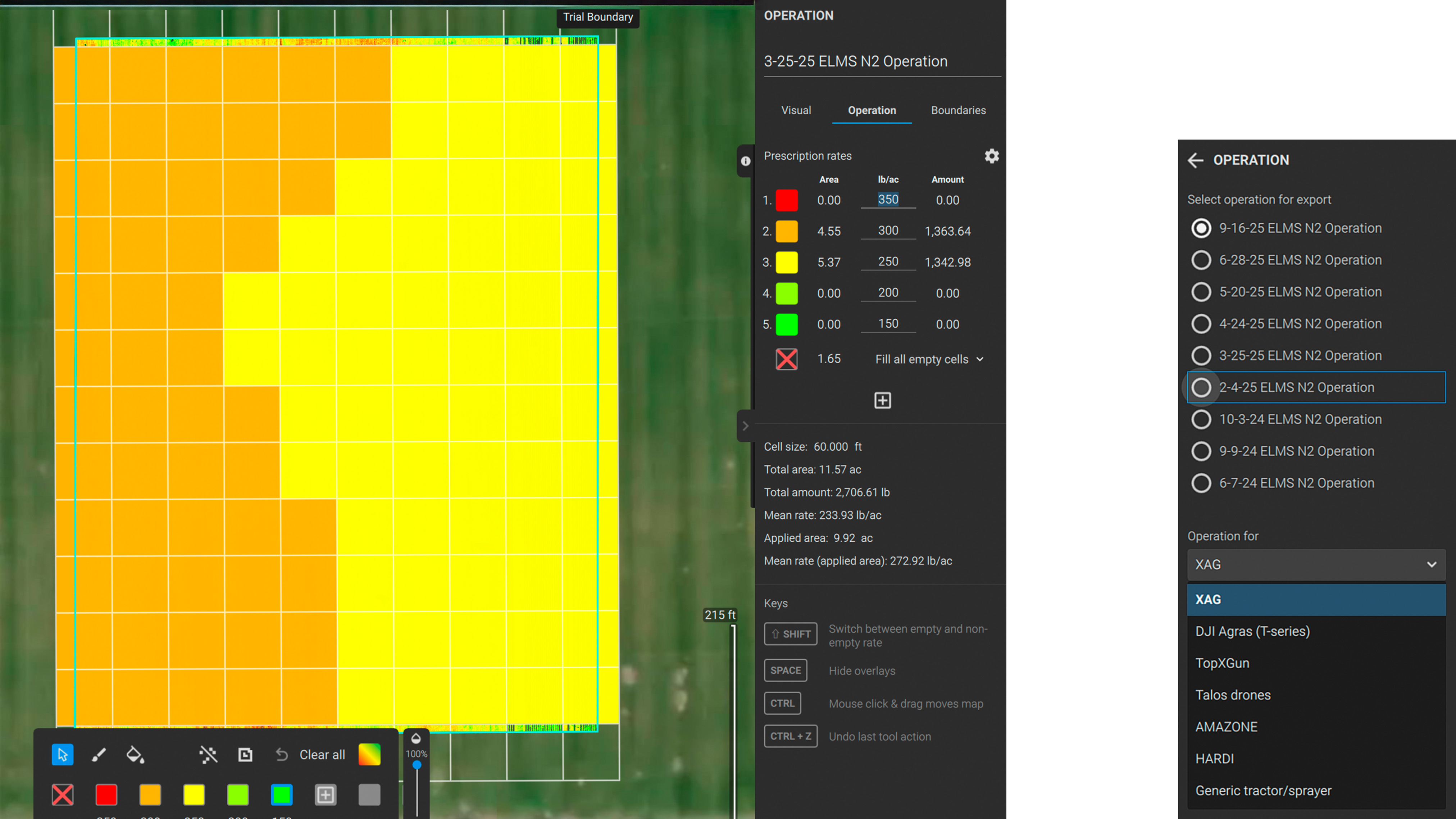1456x819 pixels.
Task: Open the info panel icon
Action: [x=746, y=161]
